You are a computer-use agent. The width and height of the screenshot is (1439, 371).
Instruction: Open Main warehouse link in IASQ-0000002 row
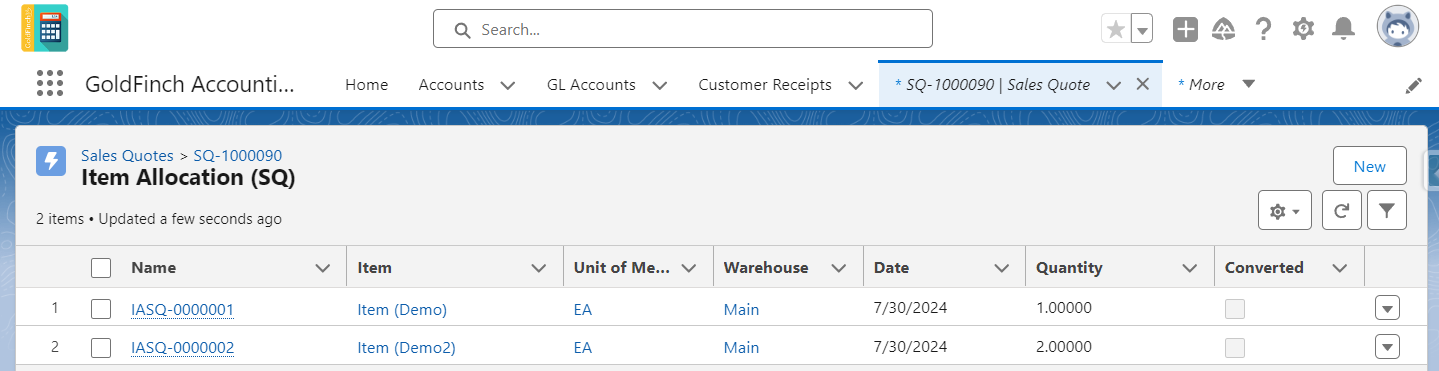(x=741, y=348)
